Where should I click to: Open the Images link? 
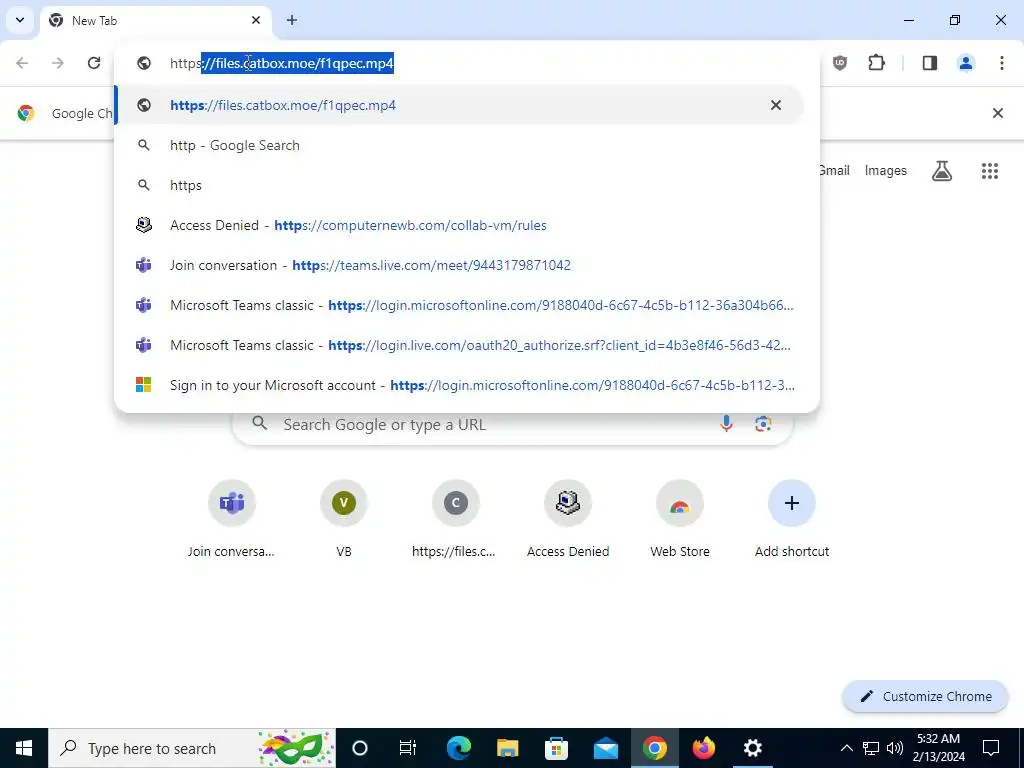pyautogui.click(x=886, y=170)
